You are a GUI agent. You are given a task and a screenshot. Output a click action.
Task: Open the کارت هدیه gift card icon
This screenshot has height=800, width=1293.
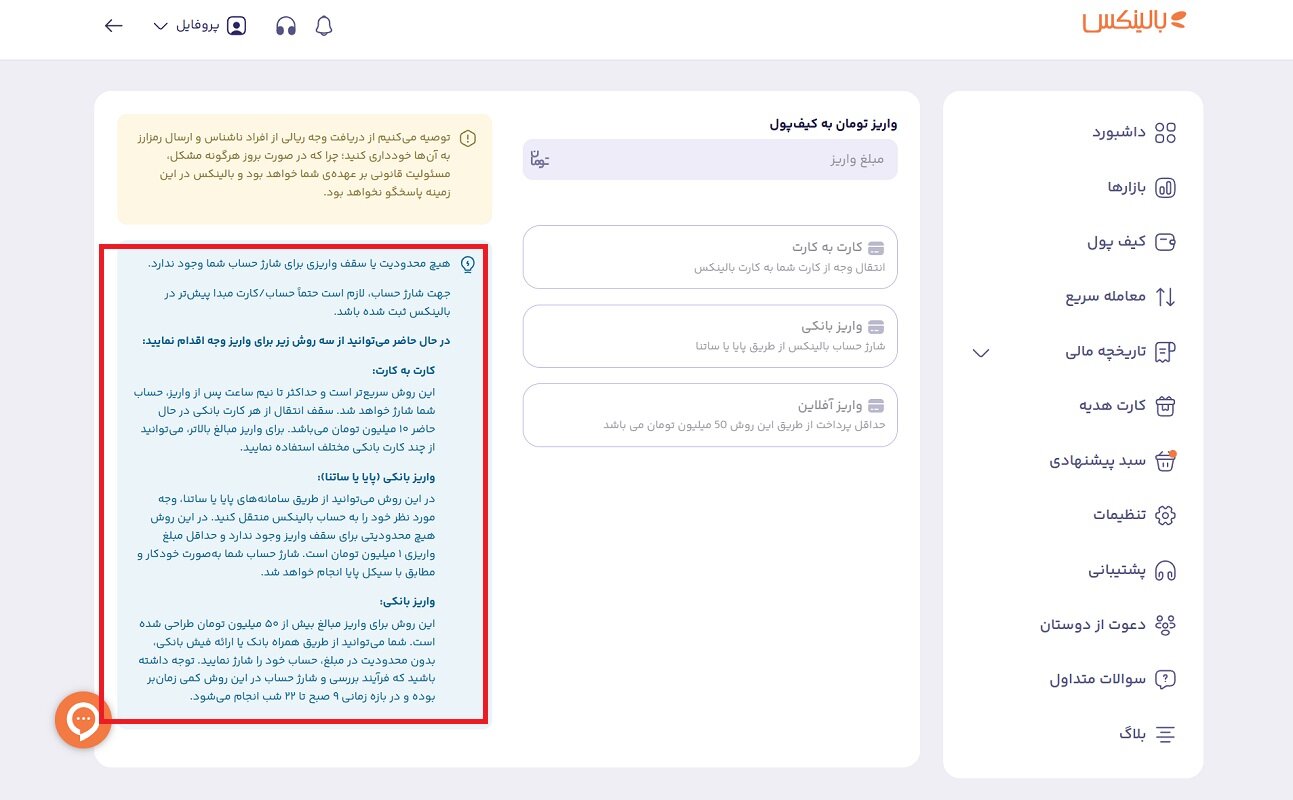[1163, 406]
